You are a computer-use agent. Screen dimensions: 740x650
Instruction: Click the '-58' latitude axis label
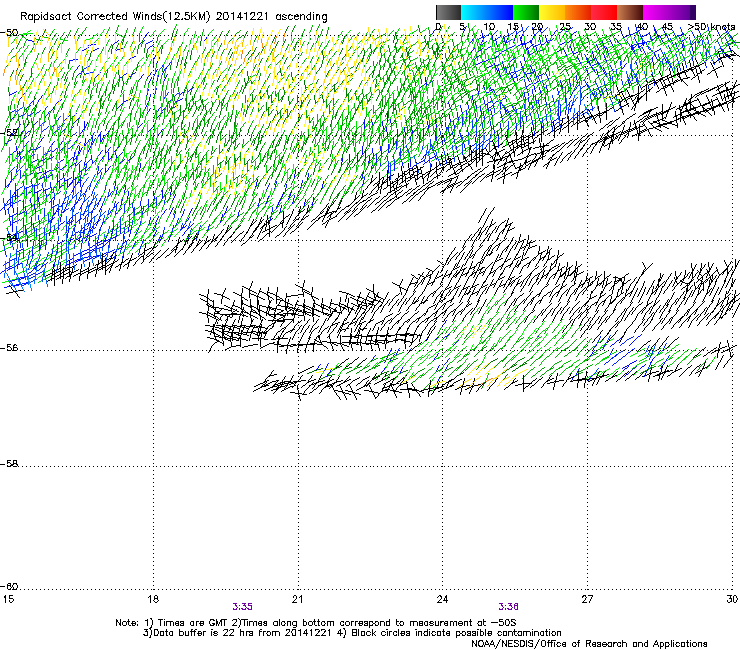coord(10,464)
